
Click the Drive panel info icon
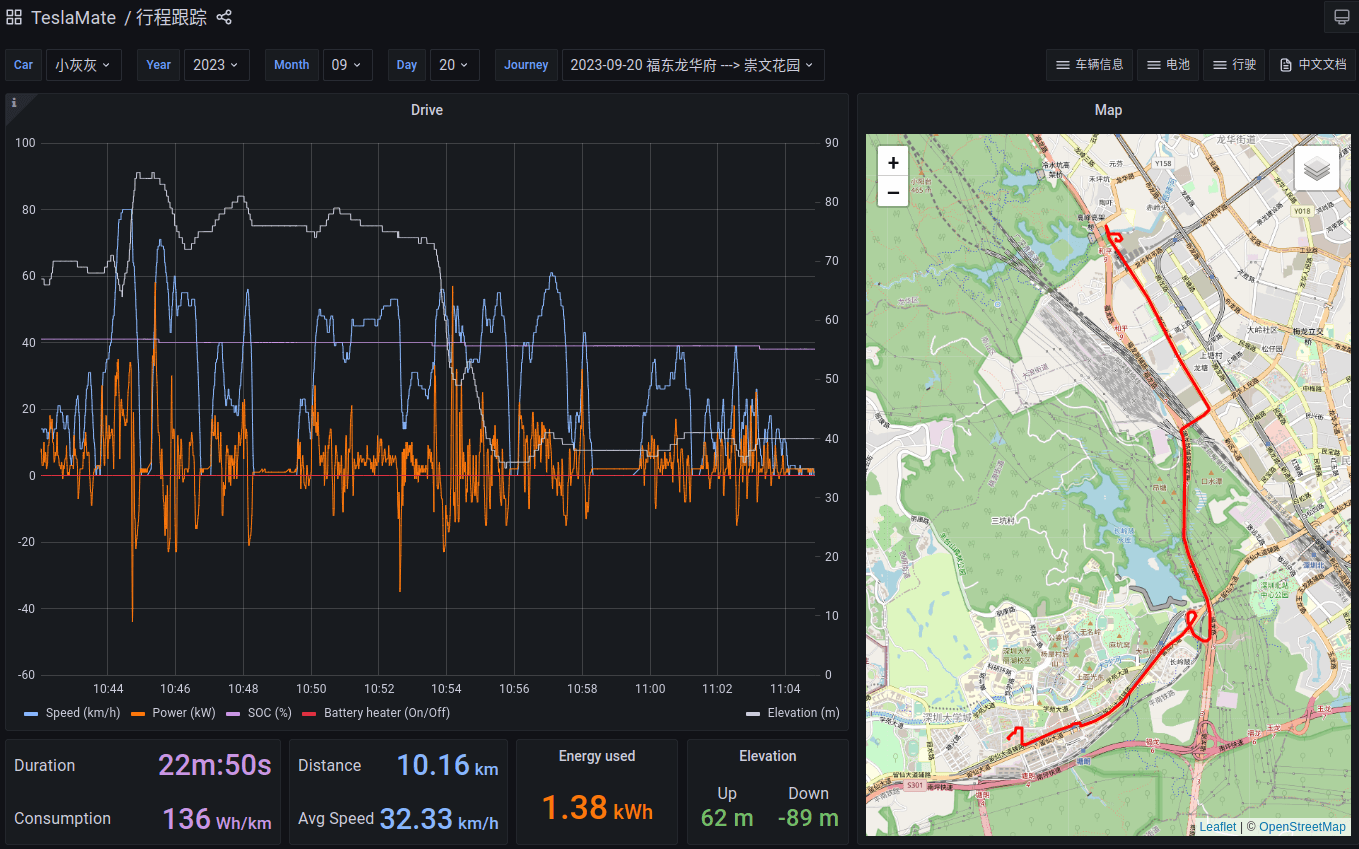point(14,103)
